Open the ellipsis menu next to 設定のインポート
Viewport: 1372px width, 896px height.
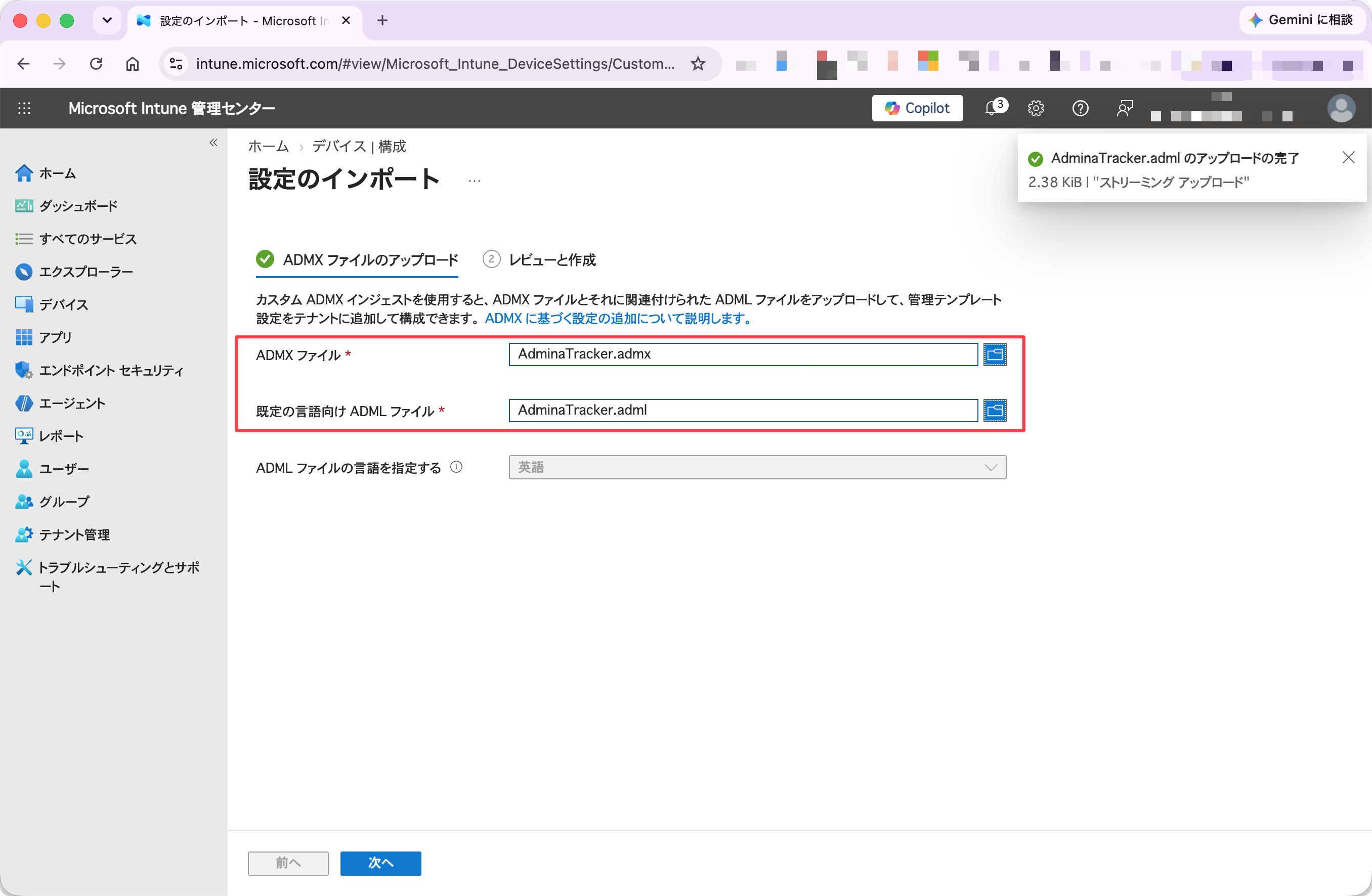click(x=475, y=181)
